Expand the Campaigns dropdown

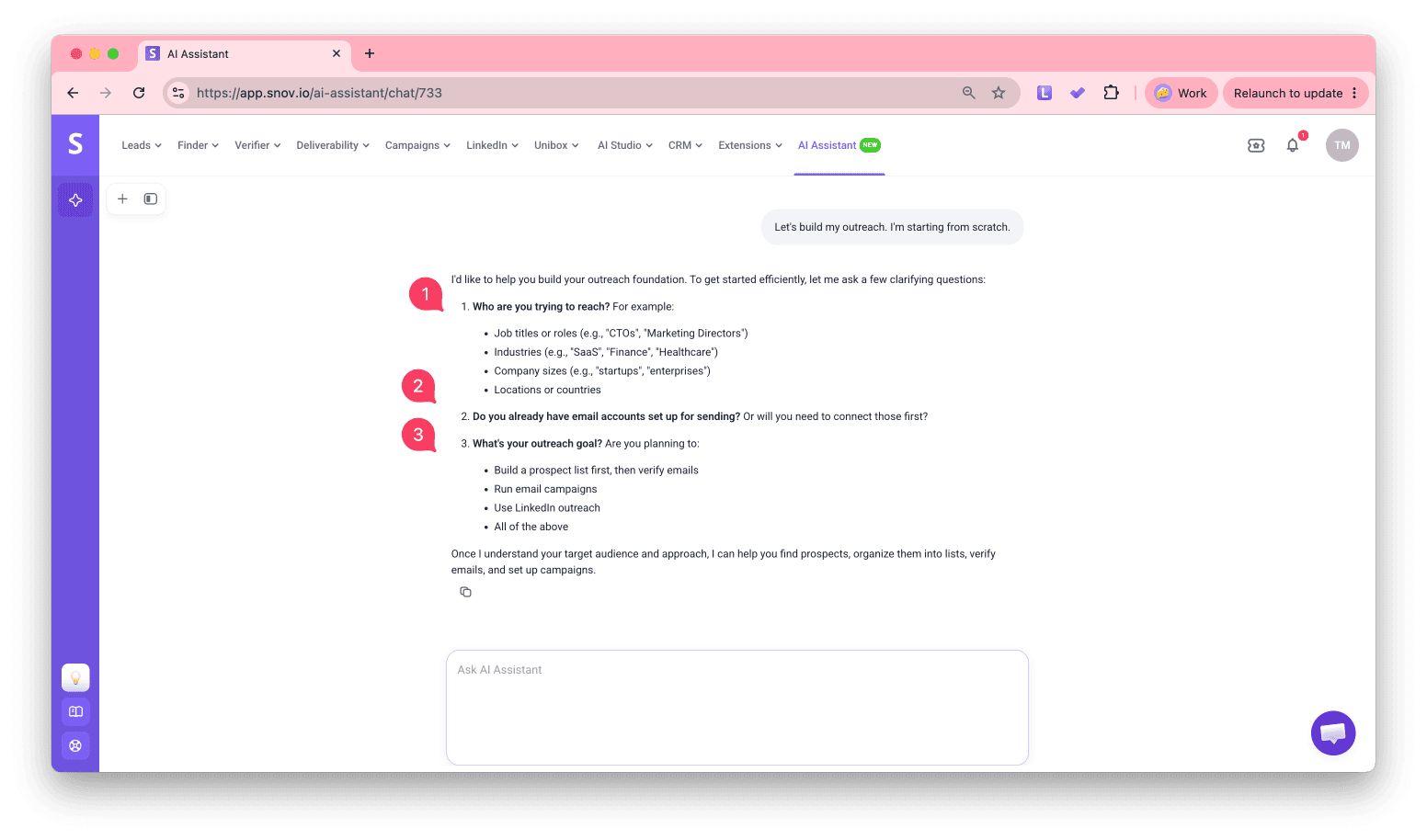pyautogui.click(x=417, y=145)
